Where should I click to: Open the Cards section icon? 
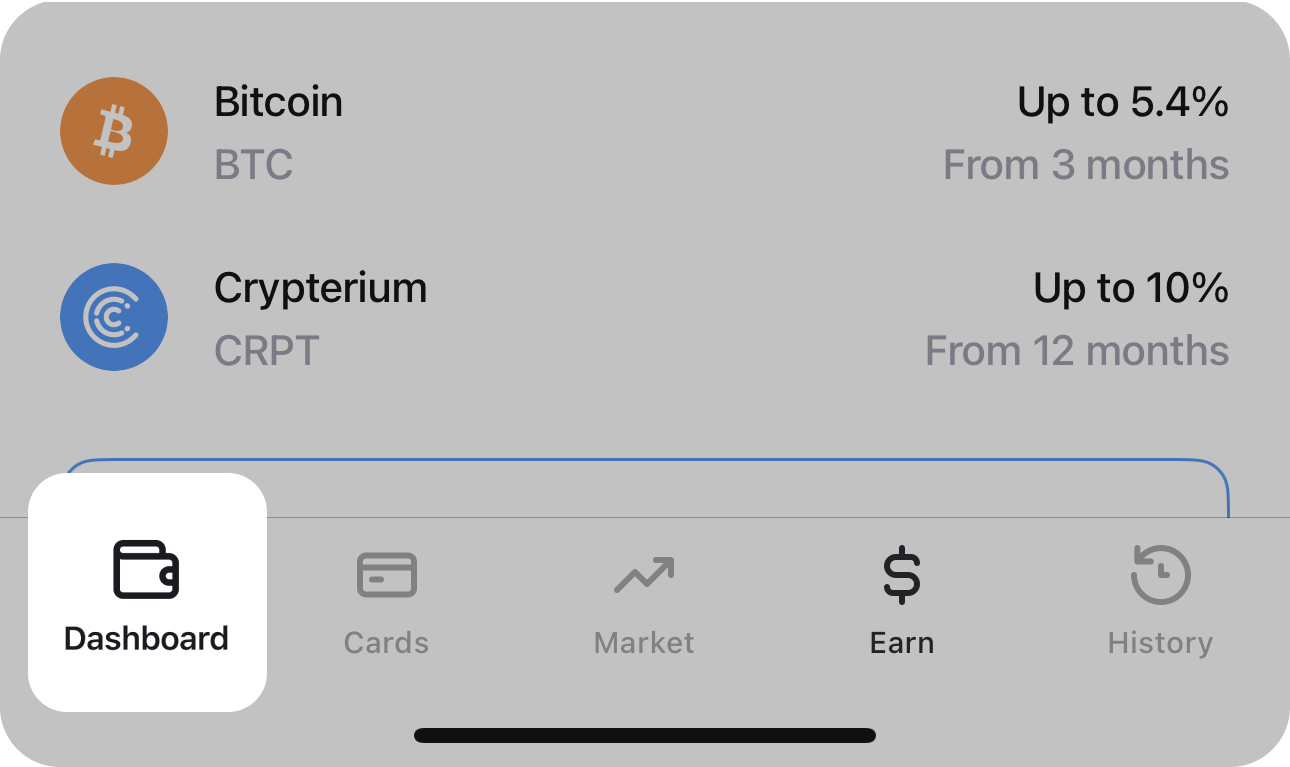click(386, 573)
